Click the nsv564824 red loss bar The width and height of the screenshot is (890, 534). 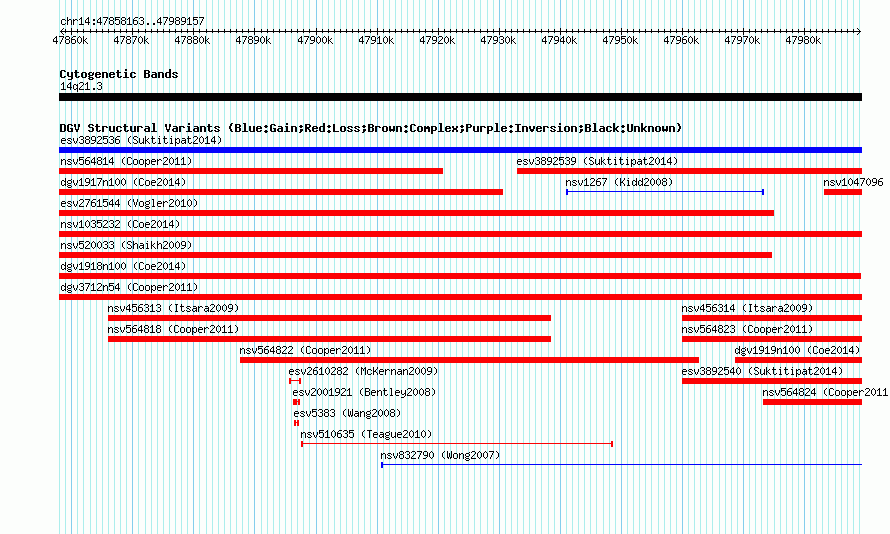click(x=812, y=402)
